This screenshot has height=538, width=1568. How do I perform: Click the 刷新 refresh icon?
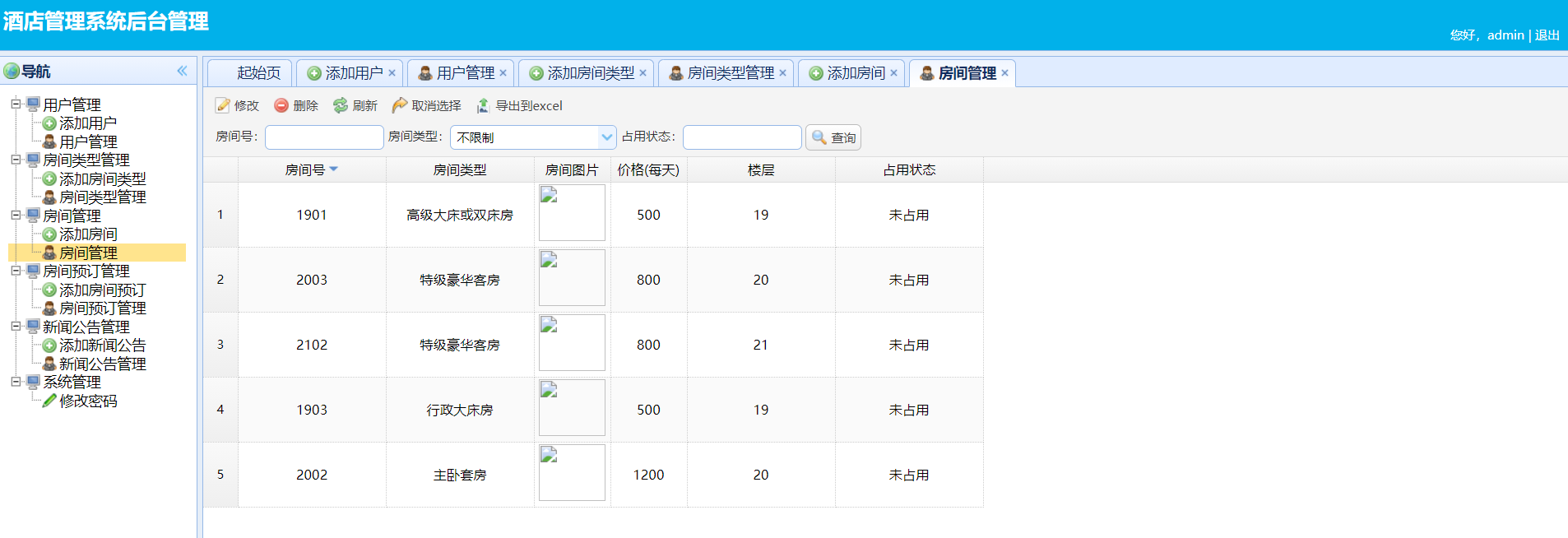[341, 105]
